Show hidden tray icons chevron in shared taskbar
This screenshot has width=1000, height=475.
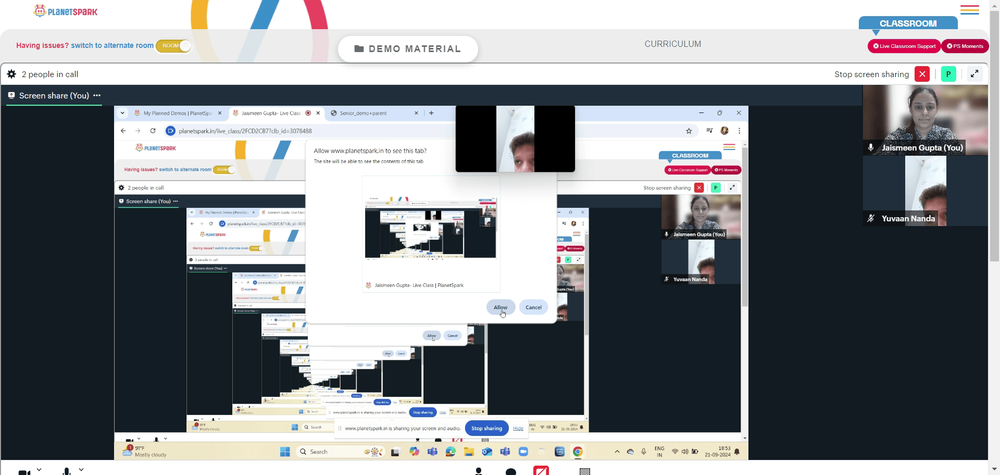[x=617, y=451]
